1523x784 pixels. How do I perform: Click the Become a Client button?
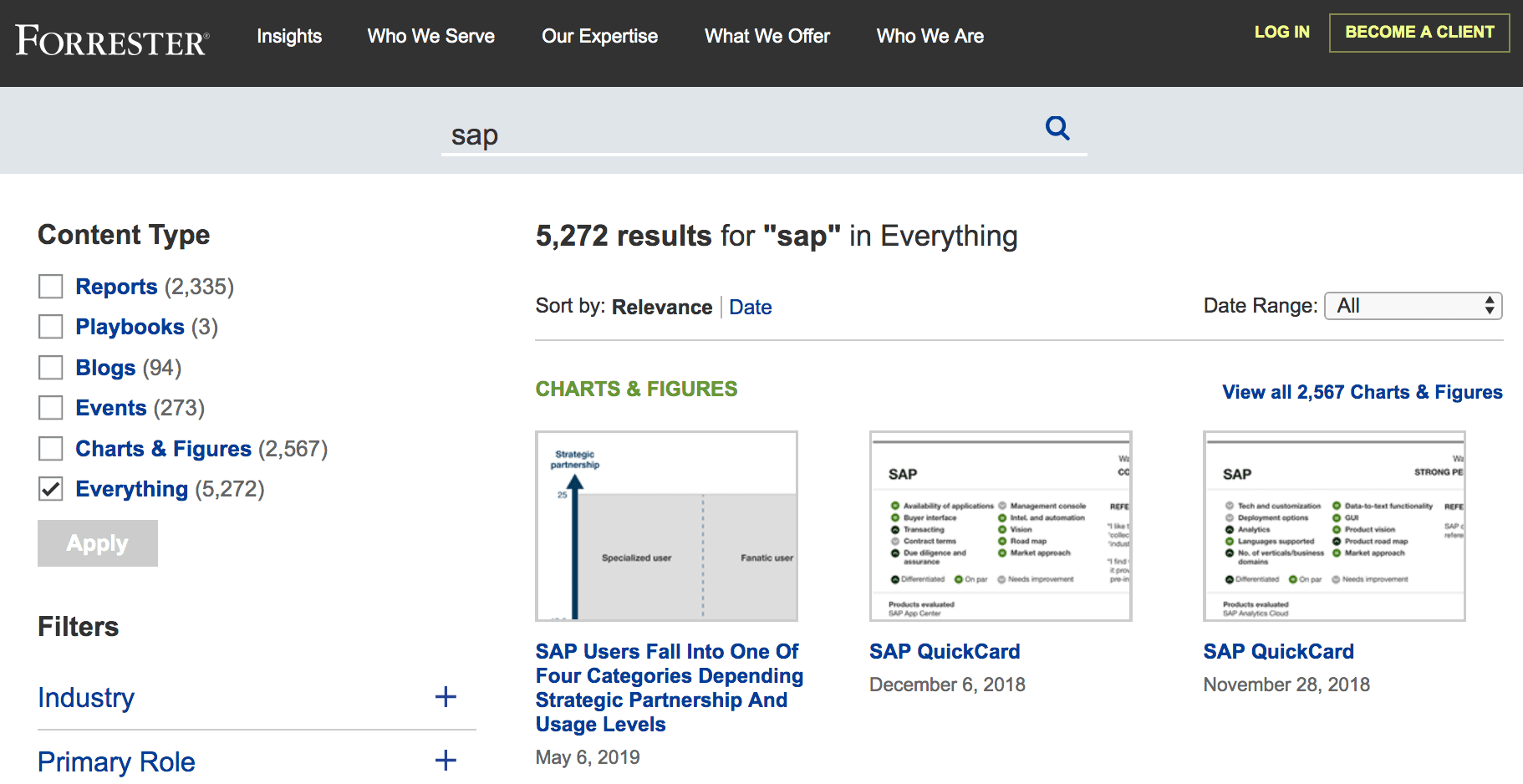pos(1419,33)
